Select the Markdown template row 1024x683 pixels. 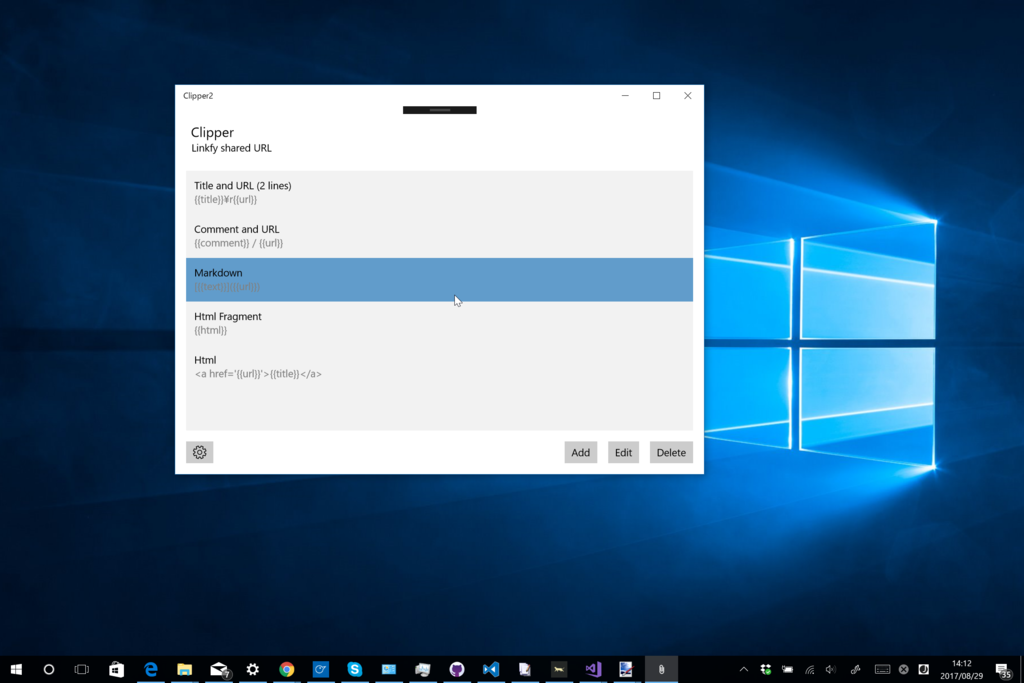(x=440, y=279)
